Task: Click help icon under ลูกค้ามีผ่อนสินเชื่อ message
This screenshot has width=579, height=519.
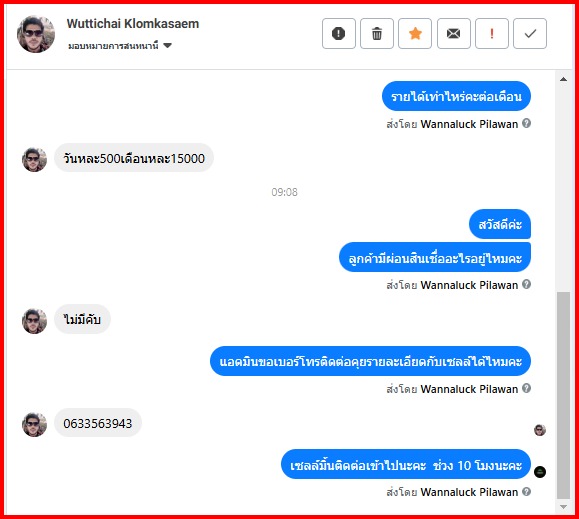Action: [527, 284]
